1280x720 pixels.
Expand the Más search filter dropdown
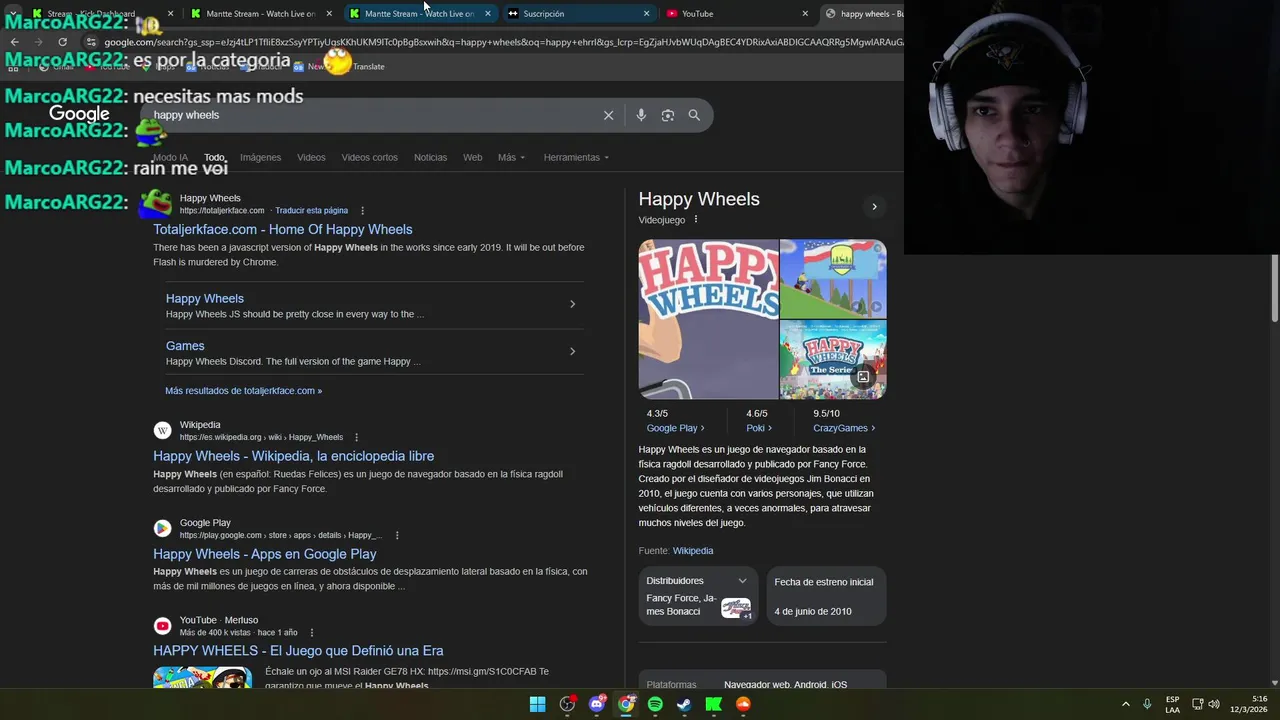[x=511, y=157]
